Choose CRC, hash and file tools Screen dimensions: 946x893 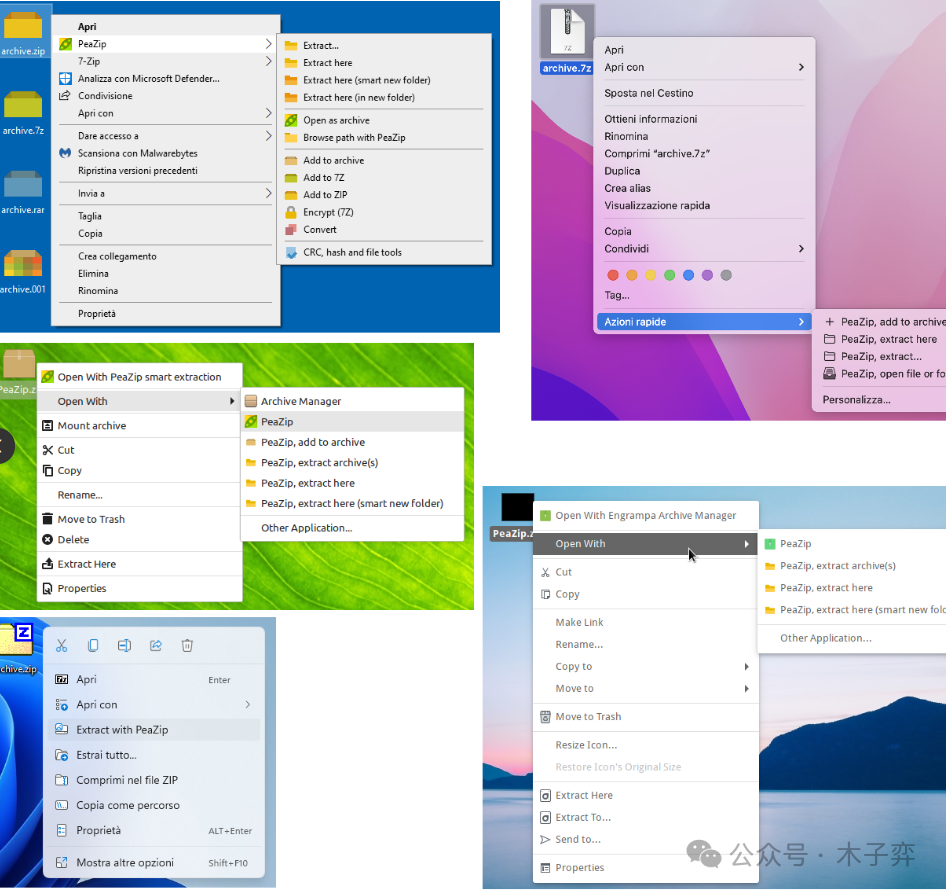click(352, 252)
